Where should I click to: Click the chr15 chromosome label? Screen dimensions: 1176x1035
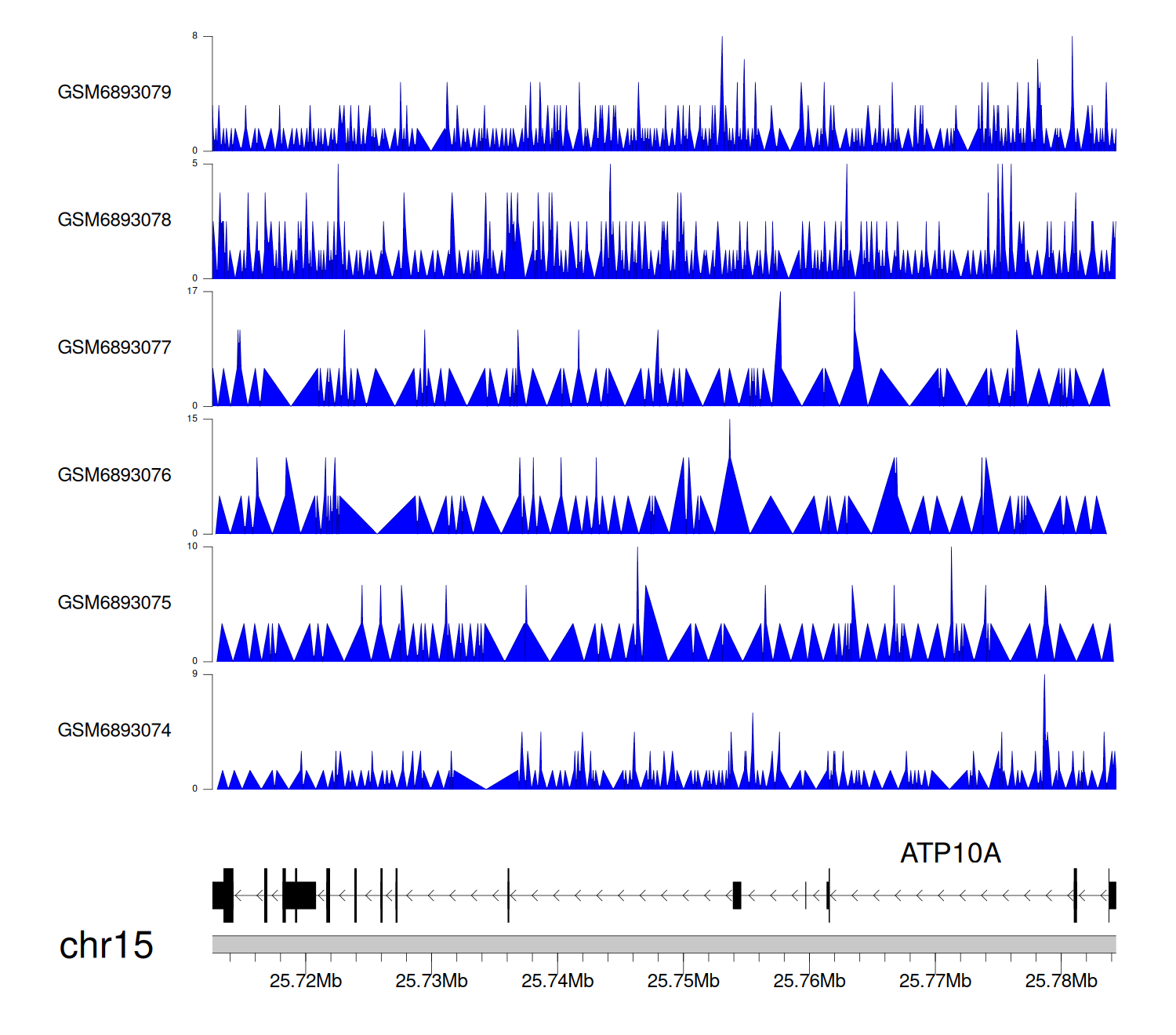coord(106,946)
